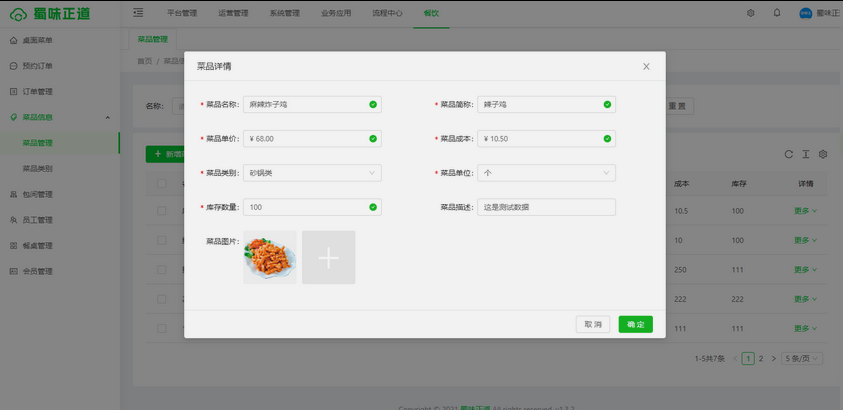The width and height of the screenshot is (843, 410).
Task: Click 会员管理 icon in sidebar
Action: [x=14, y=271]
